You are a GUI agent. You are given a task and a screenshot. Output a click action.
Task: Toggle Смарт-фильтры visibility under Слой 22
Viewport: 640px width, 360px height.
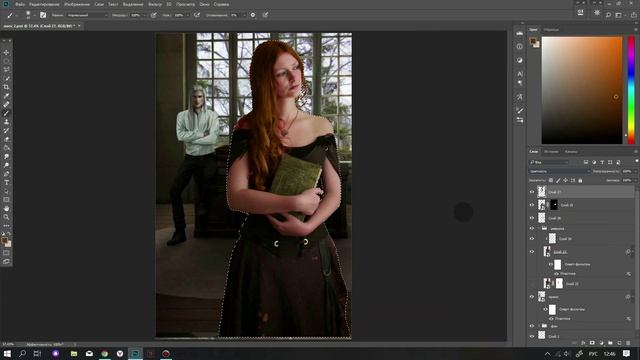coord(551,264)
